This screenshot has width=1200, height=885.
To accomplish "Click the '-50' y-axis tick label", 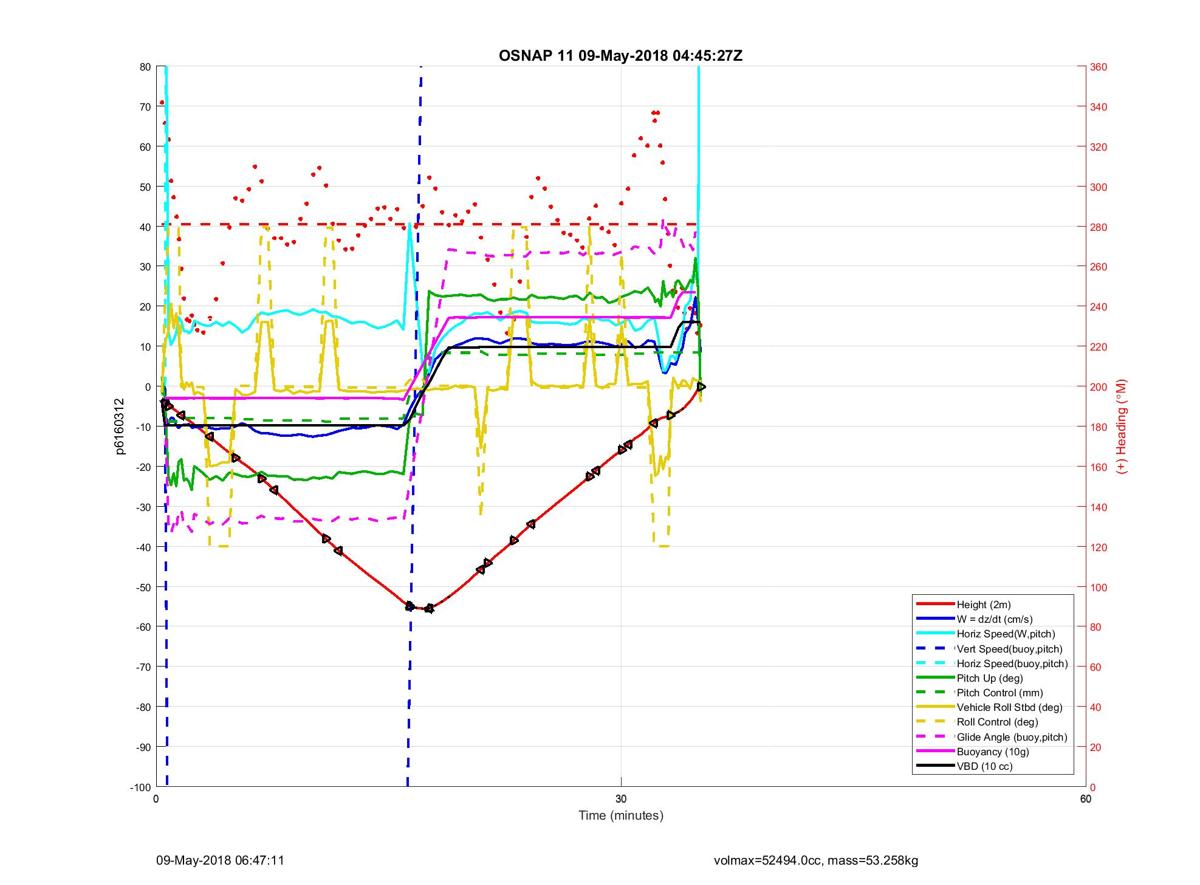I will [142, 587].
